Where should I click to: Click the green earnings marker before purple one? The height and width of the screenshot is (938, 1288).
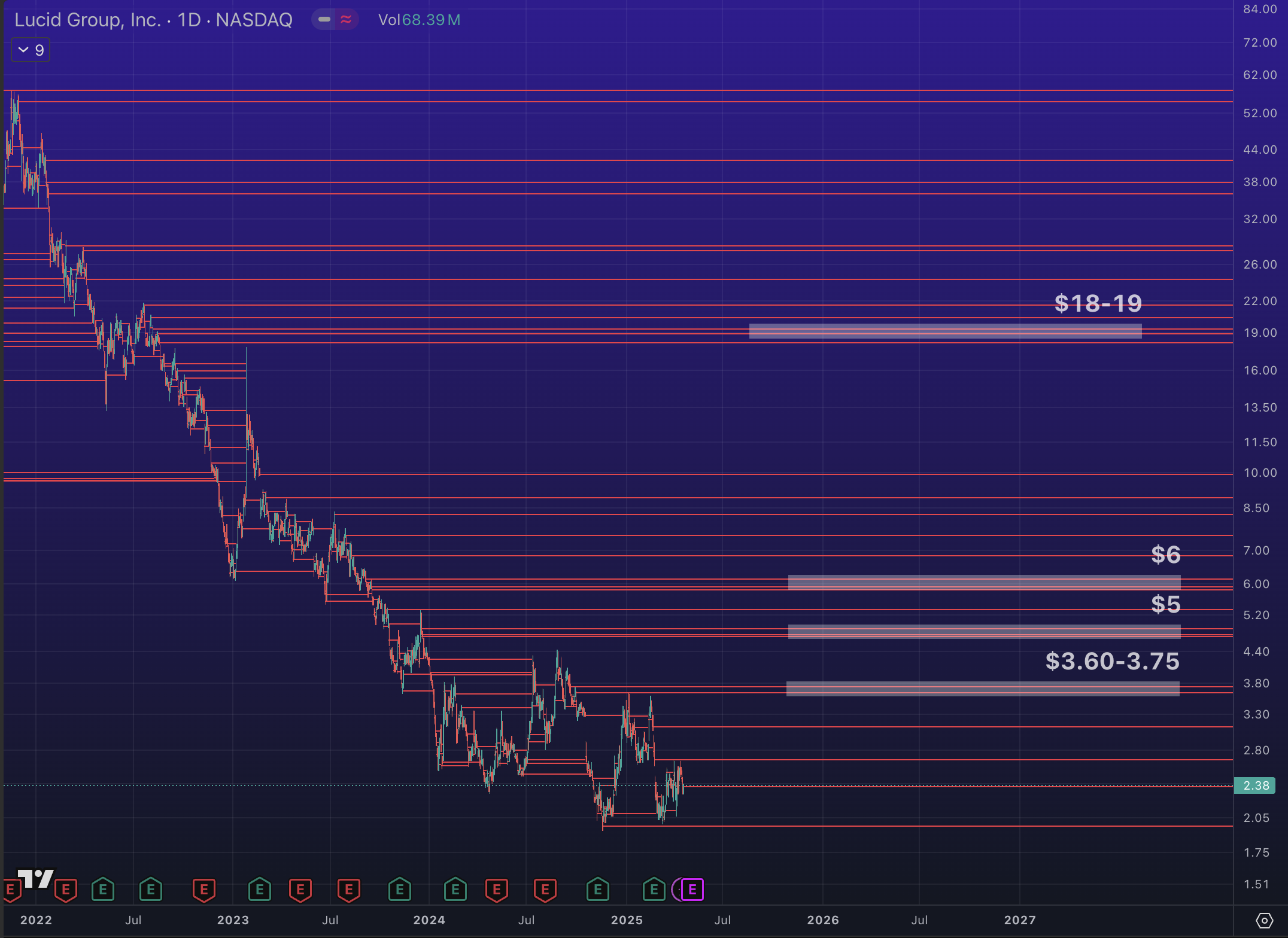coord(654,890)
